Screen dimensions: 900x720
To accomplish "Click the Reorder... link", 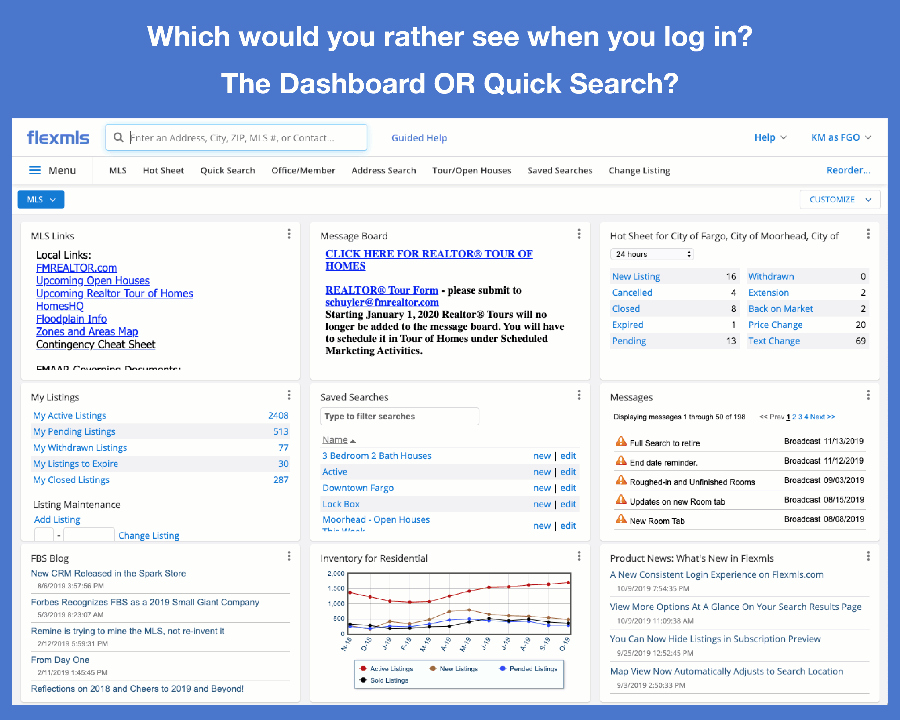I will [848, 170].
